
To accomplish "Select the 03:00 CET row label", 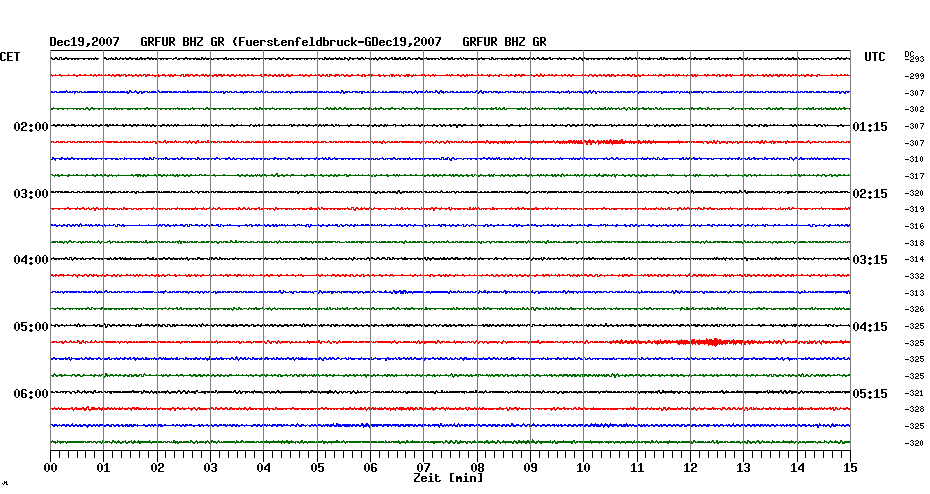I will 31,193.
